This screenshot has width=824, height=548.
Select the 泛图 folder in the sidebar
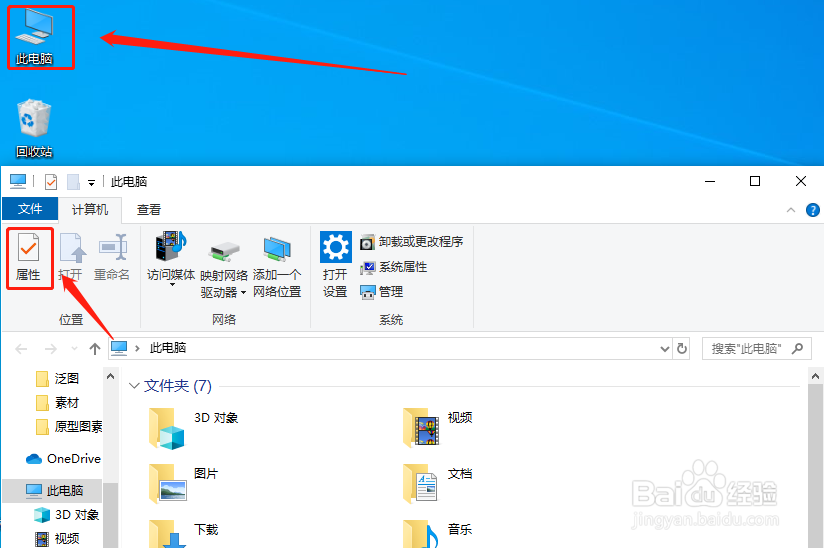[57, 379]
